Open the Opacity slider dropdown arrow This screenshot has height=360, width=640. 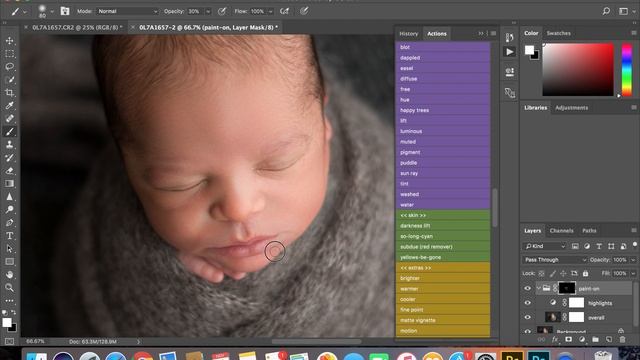tap(208, 11)
